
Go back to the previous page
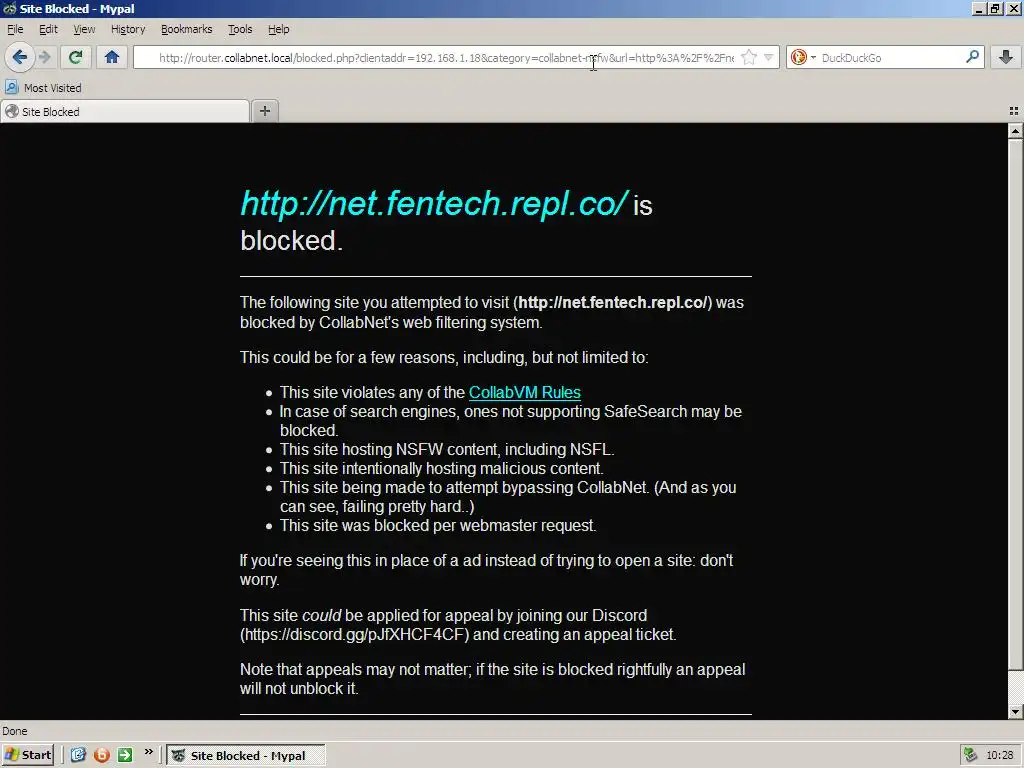click(x=20, y=57)
